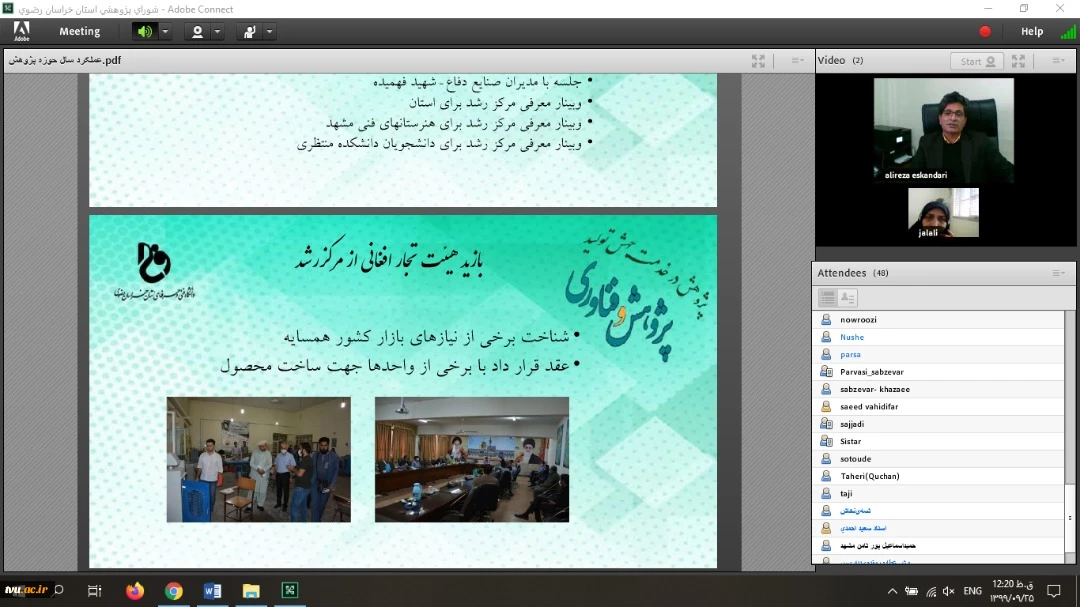
Task: Click the red recording indicator
Action: pos(985,32)
